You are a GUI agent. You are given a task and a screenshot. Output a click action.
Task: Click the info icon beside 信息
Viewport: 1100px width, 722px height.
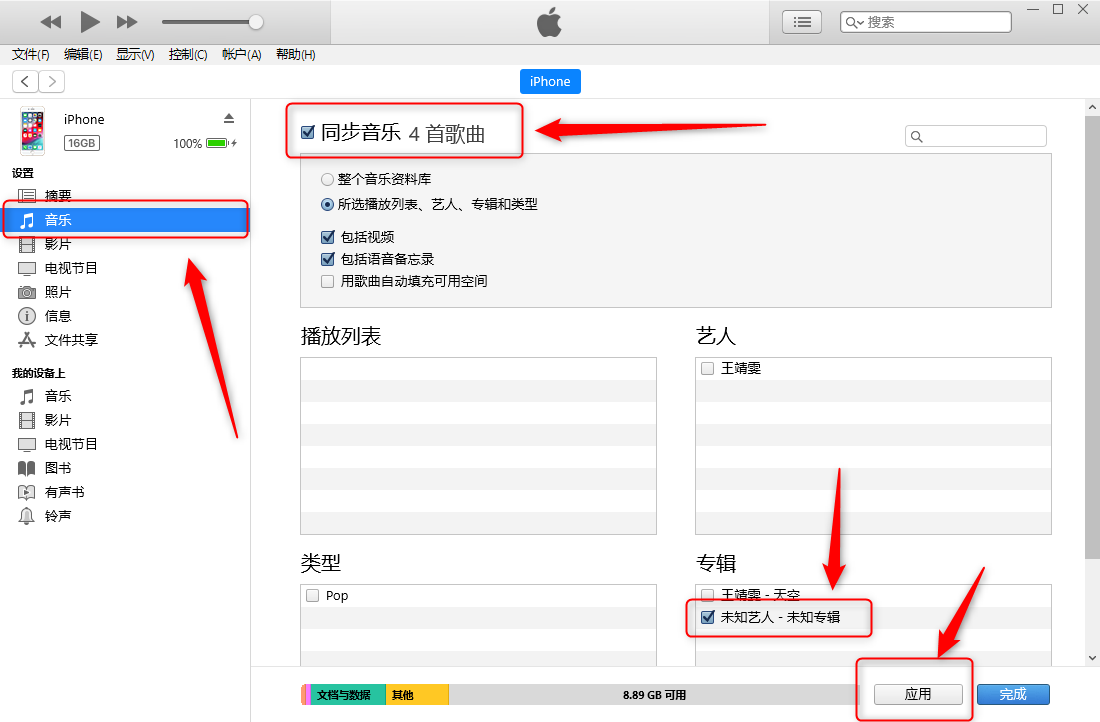click(27, 316)
